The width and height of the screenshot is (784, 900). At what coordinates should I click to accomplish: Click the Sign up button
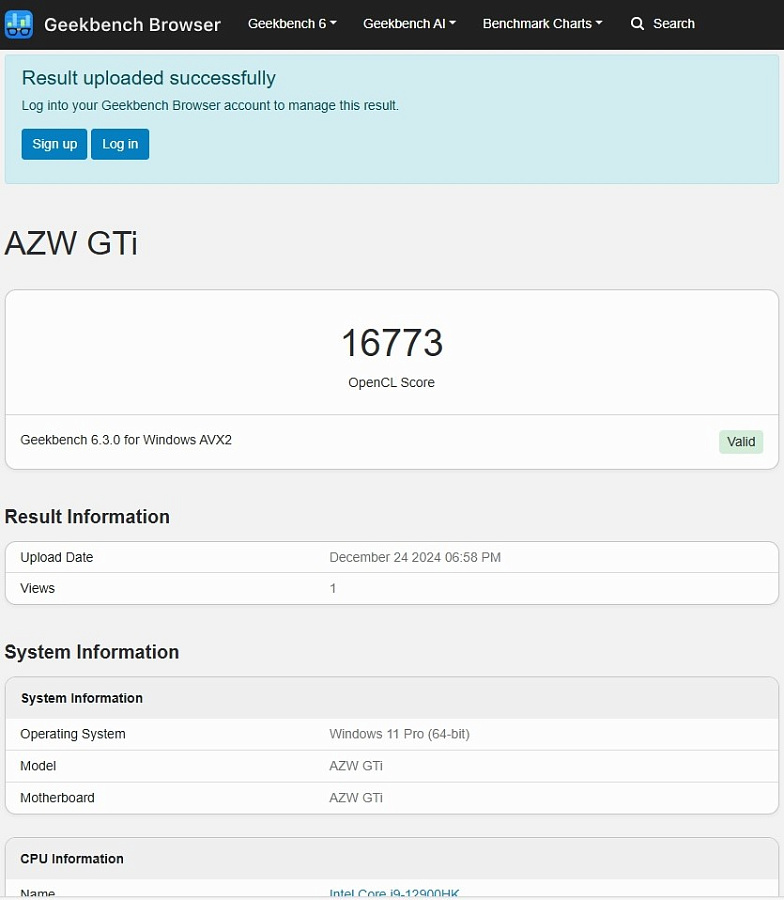pos(55,144)
